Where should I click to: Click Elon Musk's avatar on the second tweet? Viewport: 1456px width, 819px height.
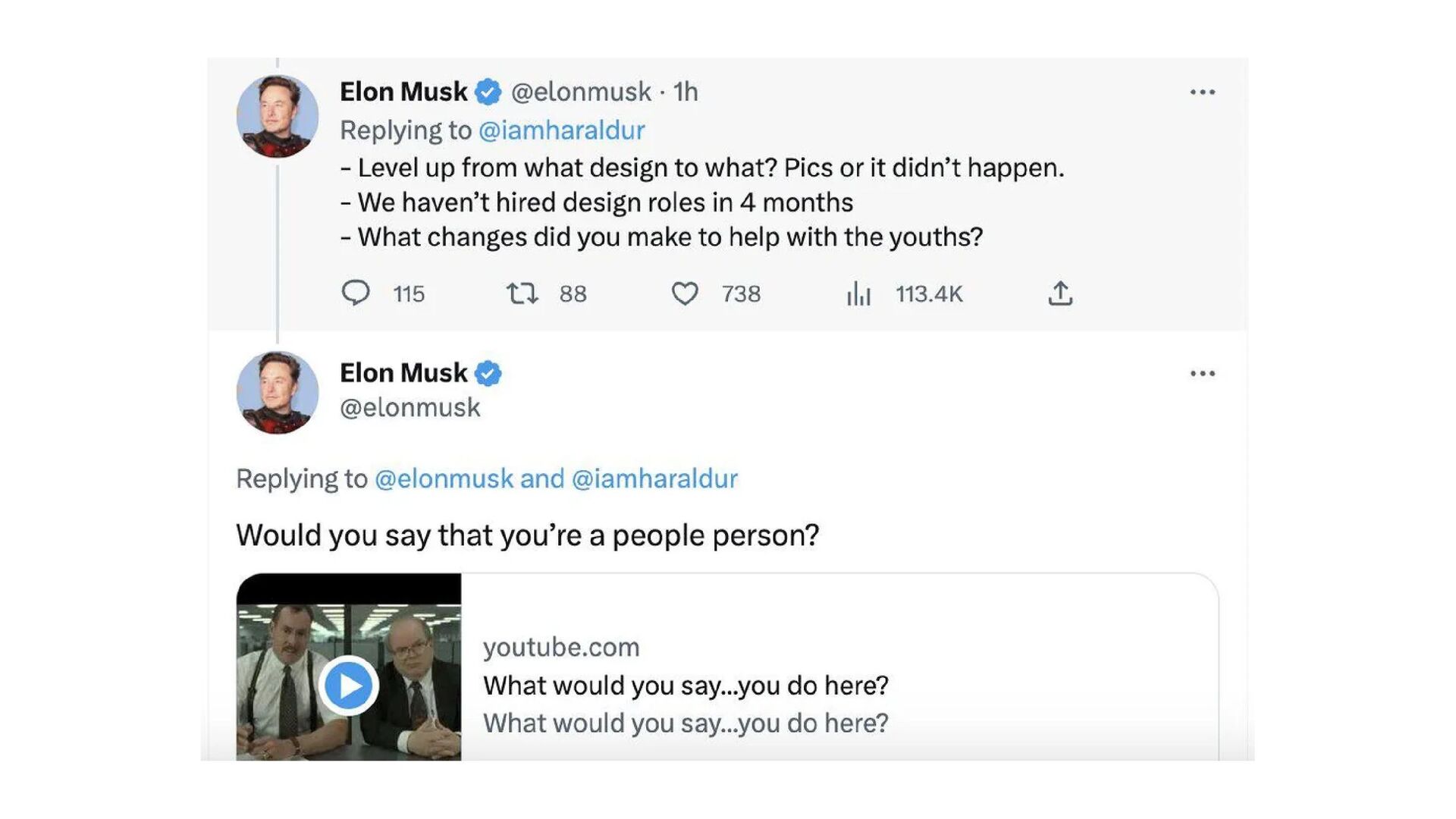278,392
